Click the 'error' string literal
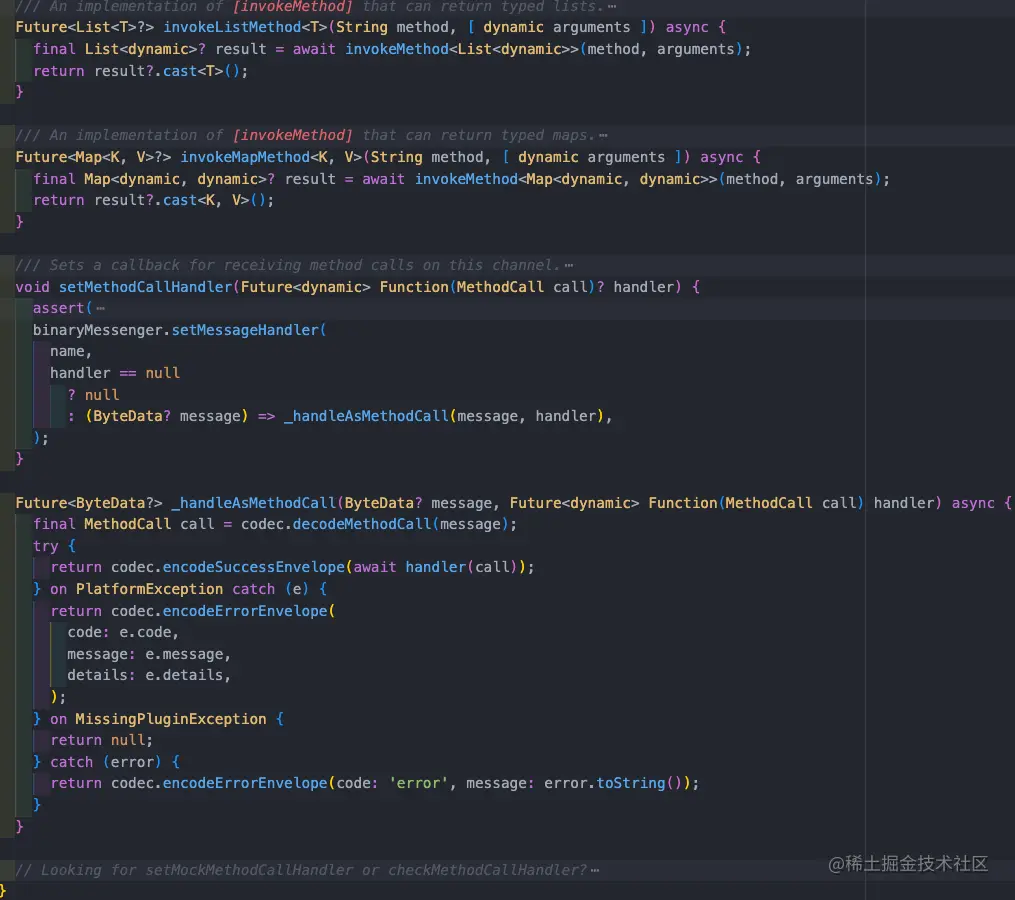This screenshot has width=1015, height=900. [x=418, y=783]
